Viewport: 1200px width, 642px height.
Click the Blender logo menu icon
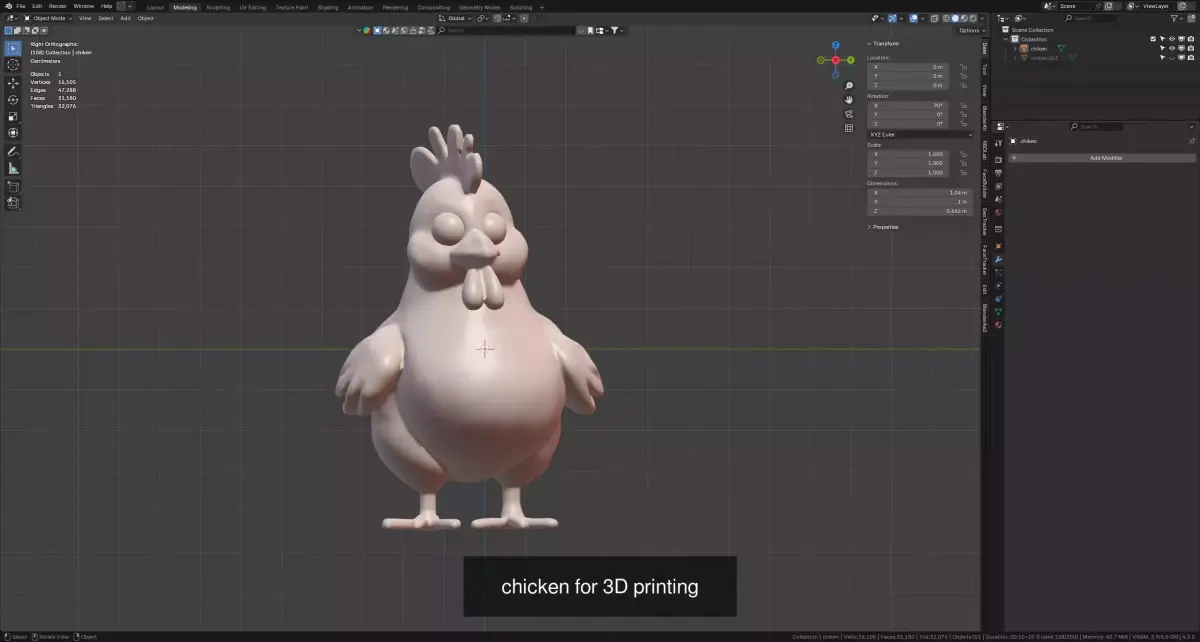point(8,6)
